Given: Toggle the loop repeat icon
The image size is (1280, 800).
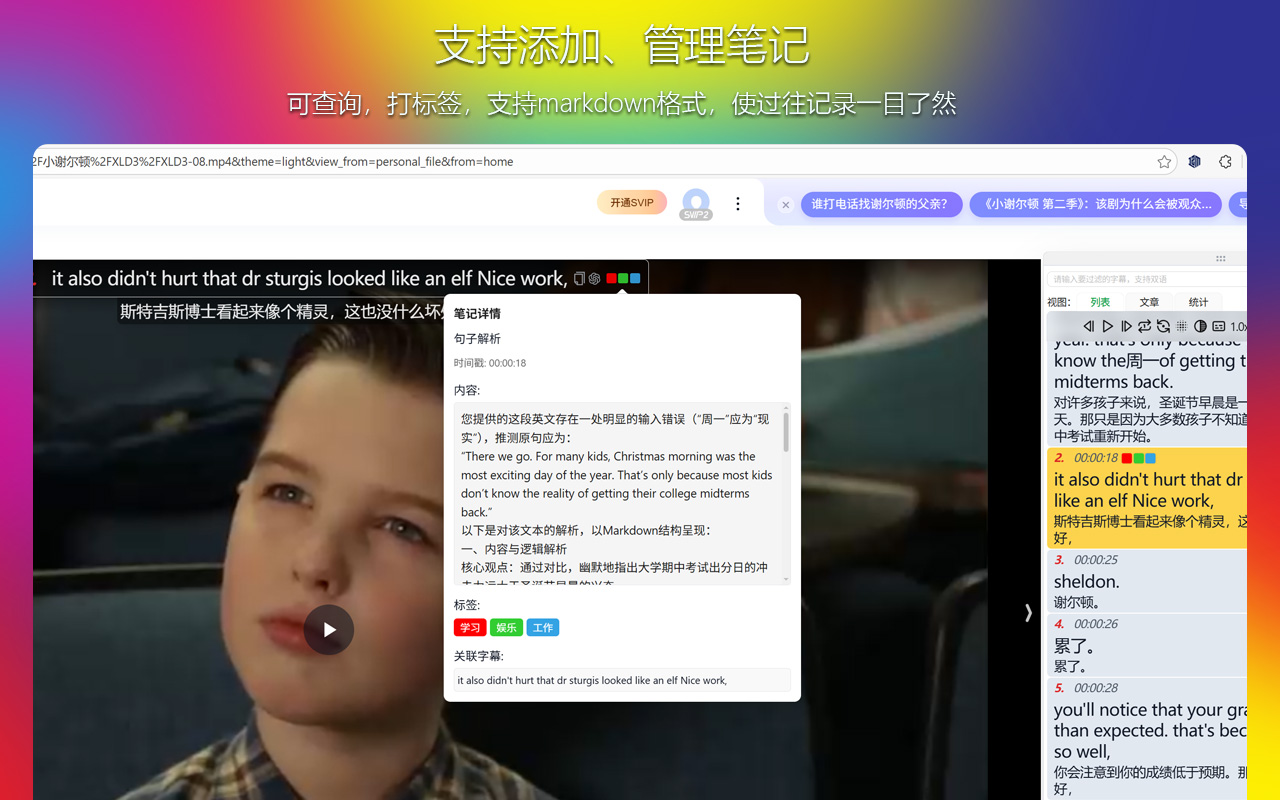Looking at the screenshot, I should pos(1144,326).
